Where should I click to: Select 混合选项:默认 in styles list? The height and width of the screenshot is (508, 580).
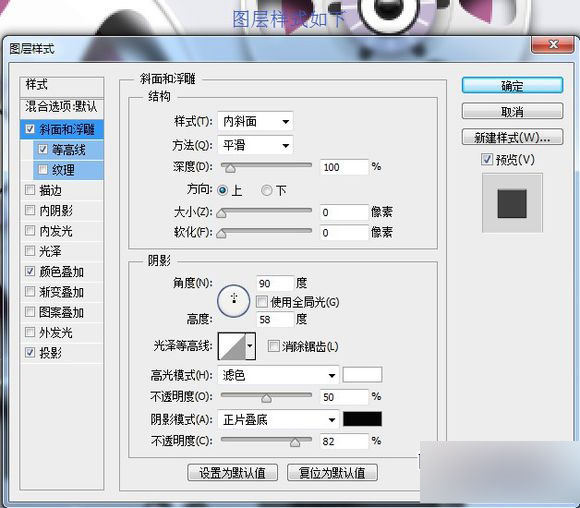pos(61,107)
